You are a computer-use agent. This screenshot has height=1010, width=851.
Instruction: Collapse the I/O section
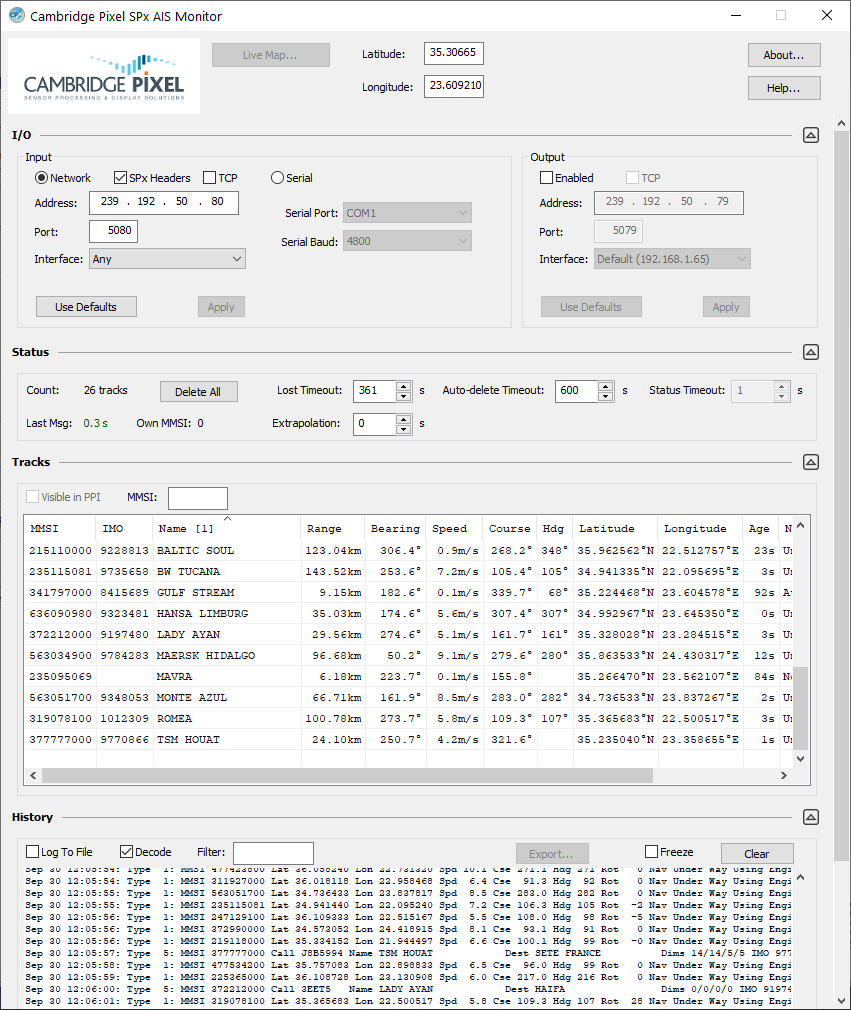click(x=811, y=135)
